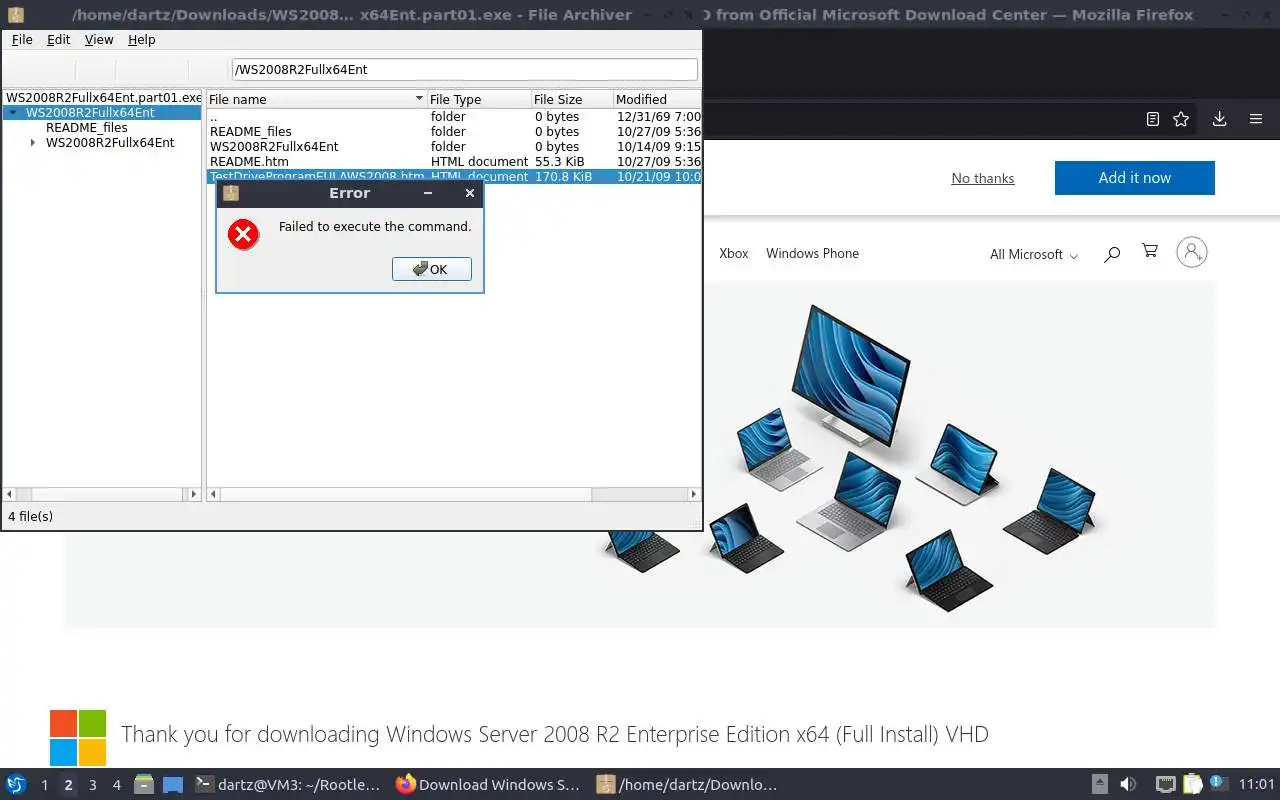
Task: Click the show desktop taskbar icon
Action: coord(172,785)
